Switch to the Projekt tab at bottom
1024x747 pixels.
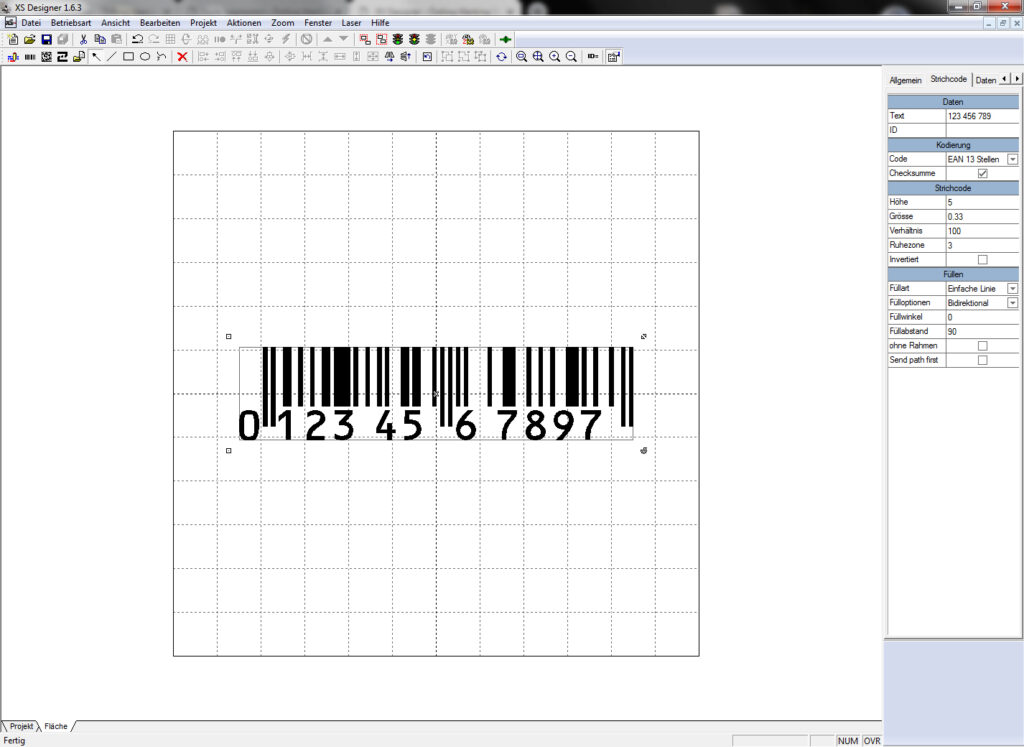[x=21, y=726]
